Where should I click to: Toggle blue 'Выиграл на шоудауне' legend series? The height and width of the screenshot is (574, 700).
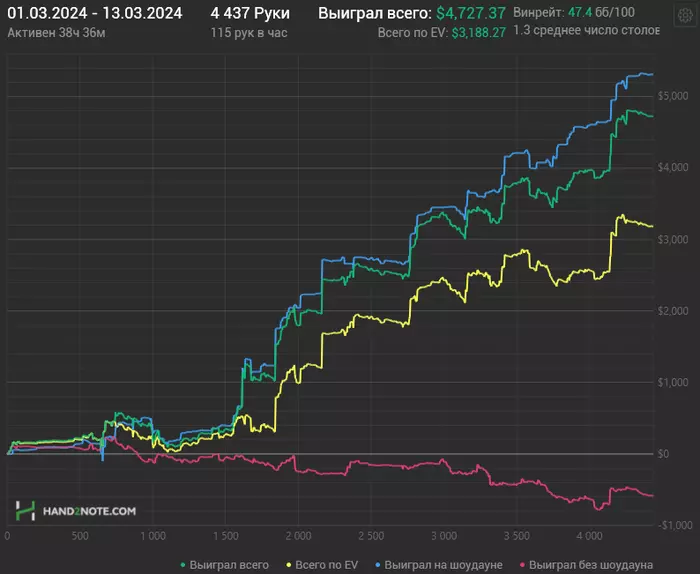pyautogui.click(x=439, y=565)
